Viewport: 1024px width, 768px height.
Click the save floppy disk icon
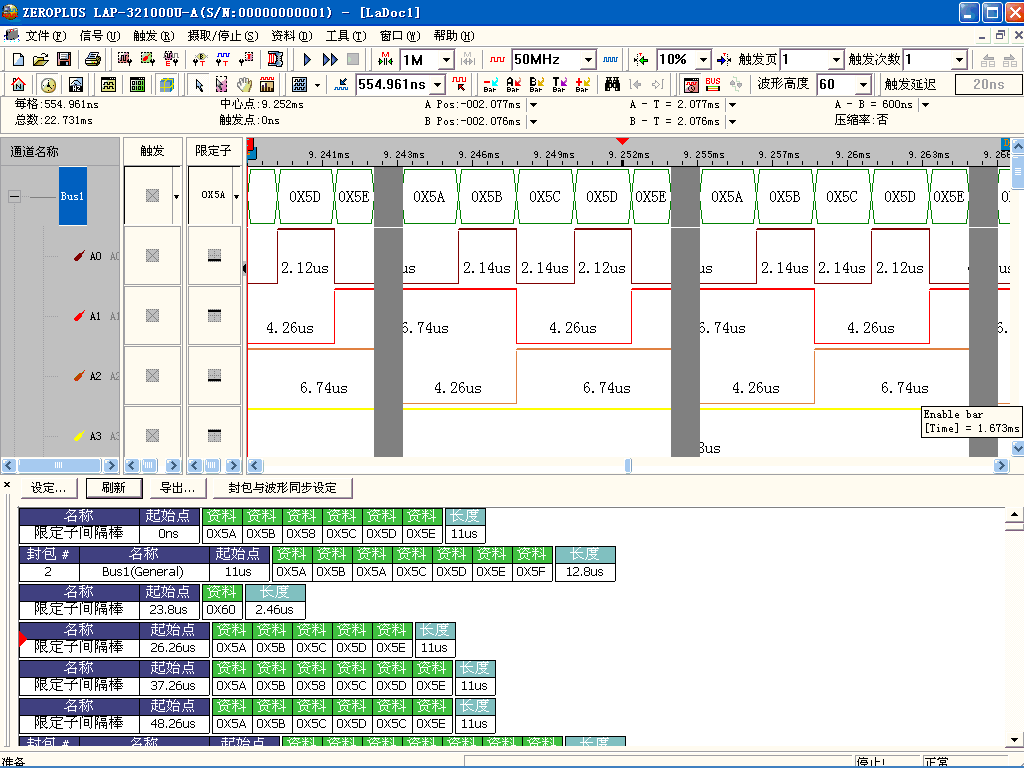[64, 60]
